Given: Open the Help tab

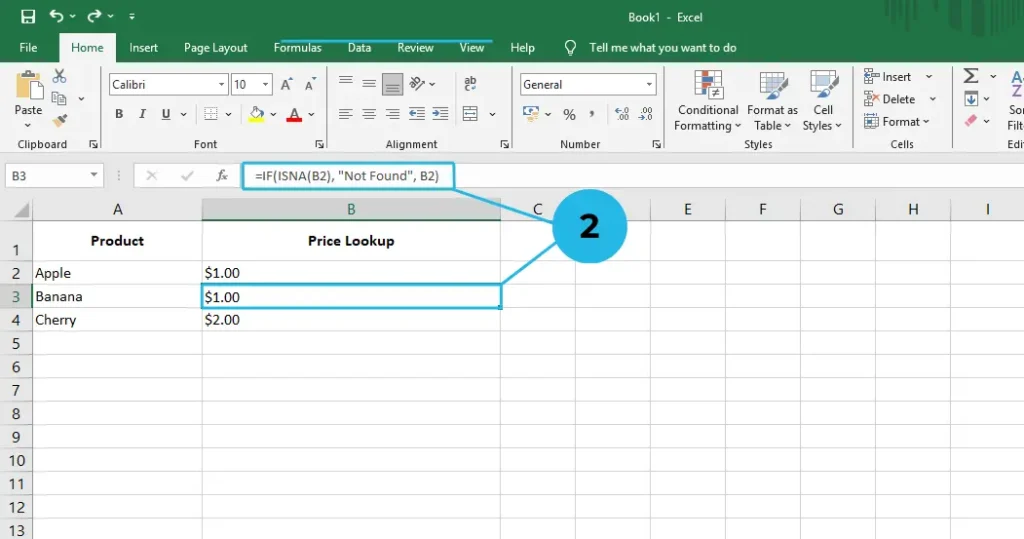Looking at the screenshot, I should [x=522, y=48].
